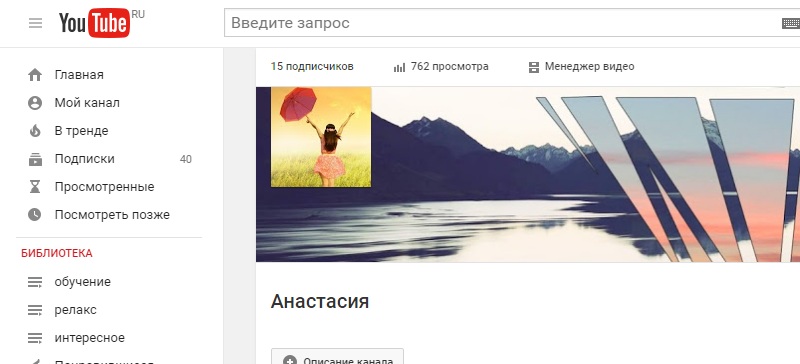Screen dimensions: 800x364
Task: Open the БИБЛИОТЕКА section link
Action: click(57, 253)
